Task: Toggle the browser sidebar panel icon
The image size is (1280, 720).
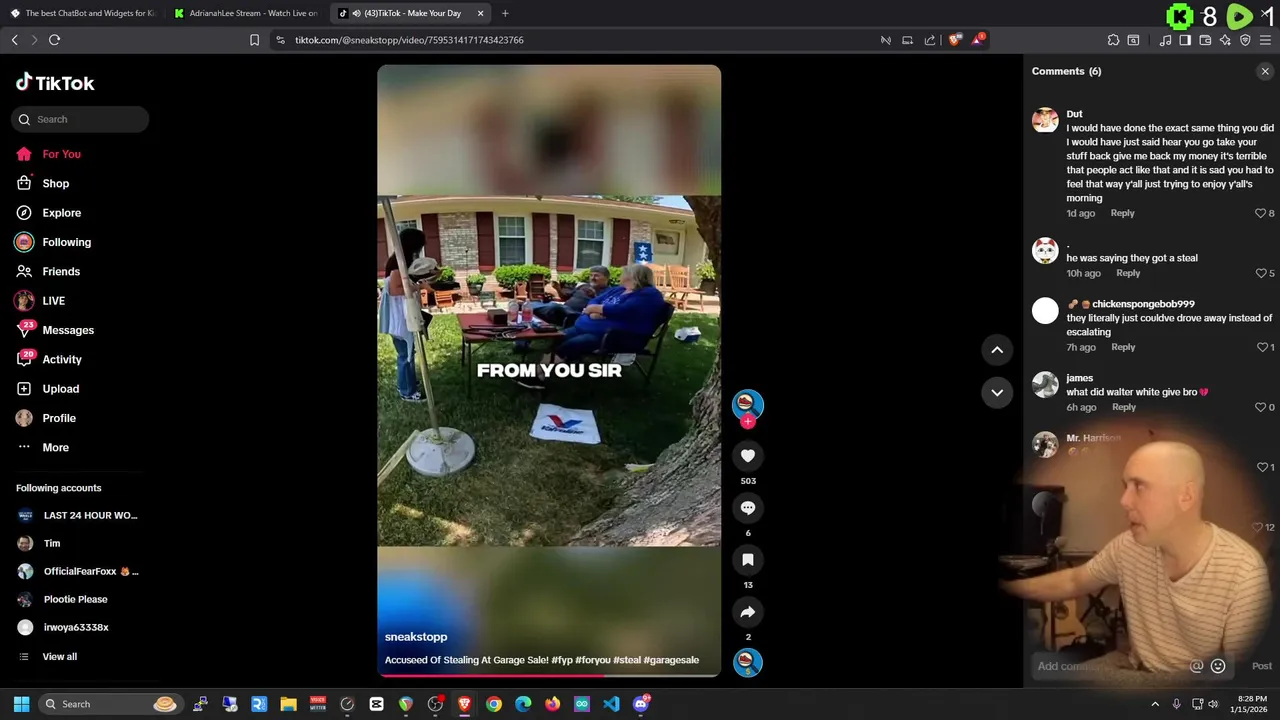Action: point(1185,40)
